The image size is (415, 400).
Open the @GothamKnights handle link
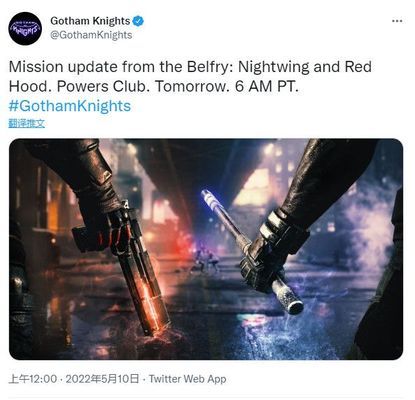(x=91, y=35)
